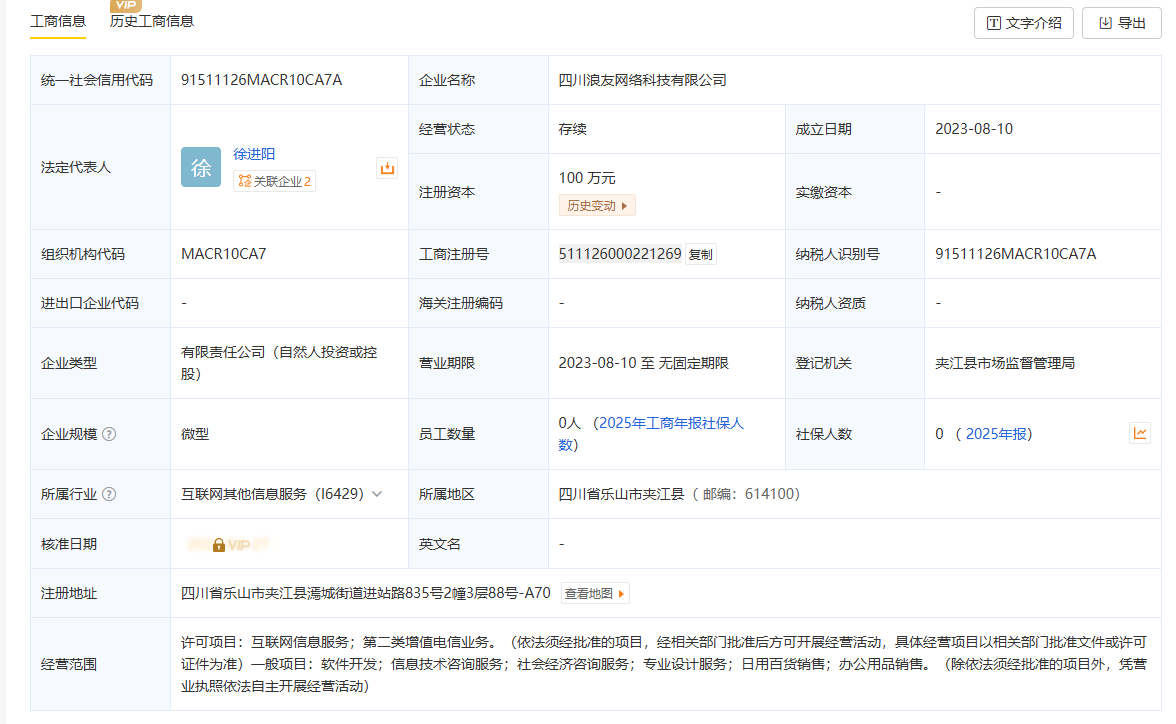Click help icon beside 企业规模
Image resolution: width=1176 pixels, height=724 pixels.
110,434
